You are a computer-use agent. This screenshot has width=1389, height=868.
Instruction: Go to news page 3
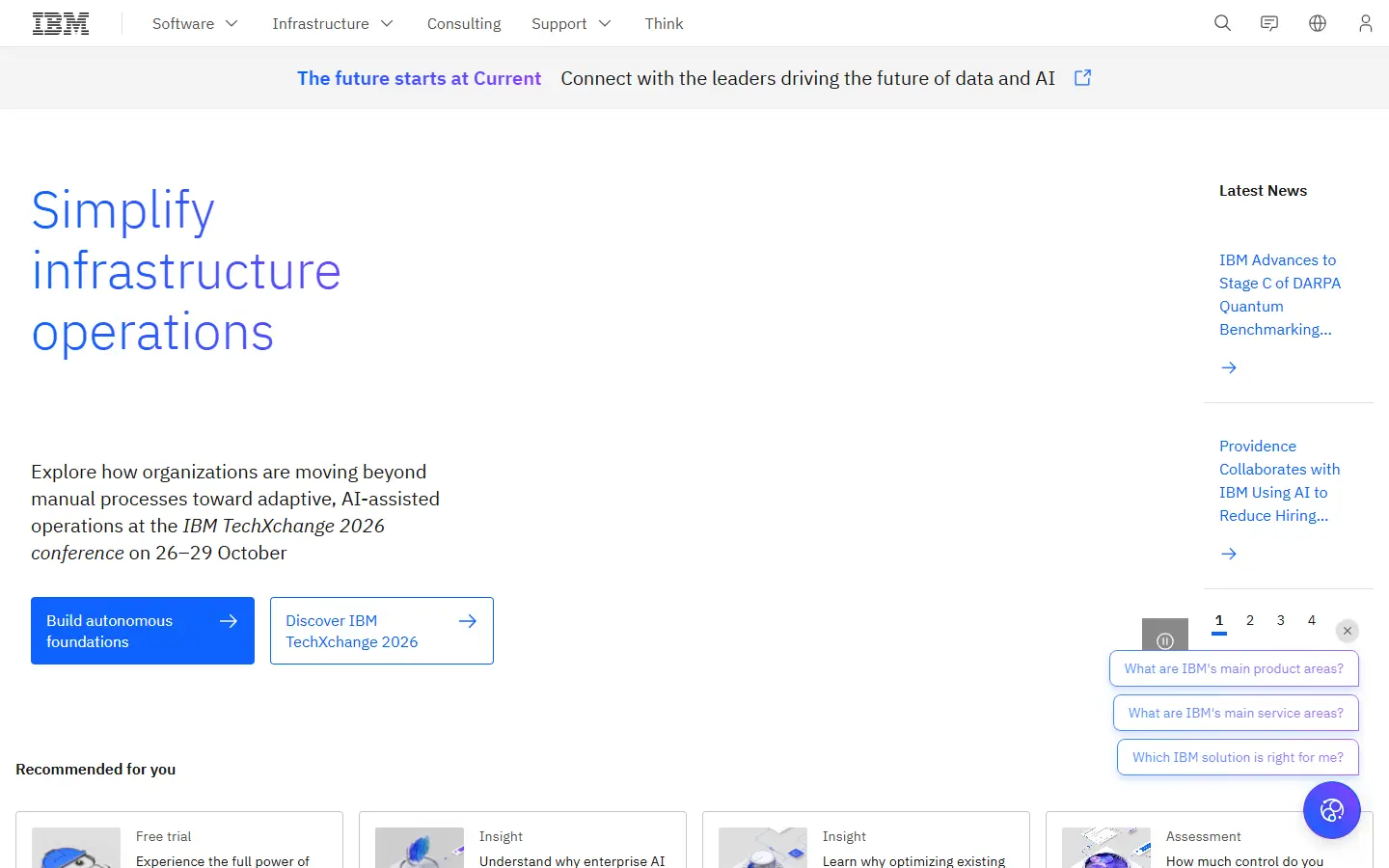click(x=1281, y=621)
